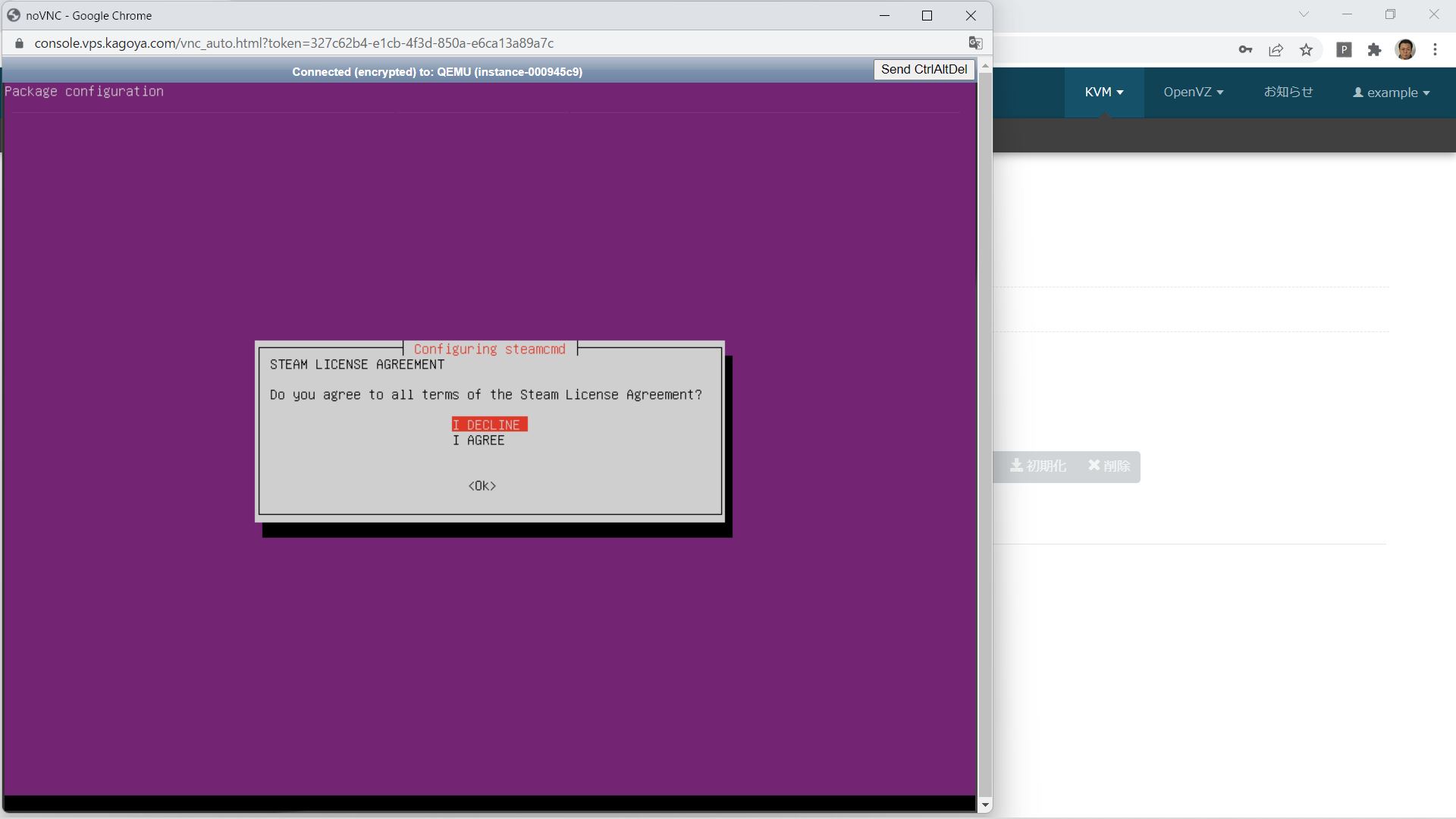This screenshot has height=819, width=1456.
Task: Bookmark this page with the star icon
Action: tap(1306, 50)
